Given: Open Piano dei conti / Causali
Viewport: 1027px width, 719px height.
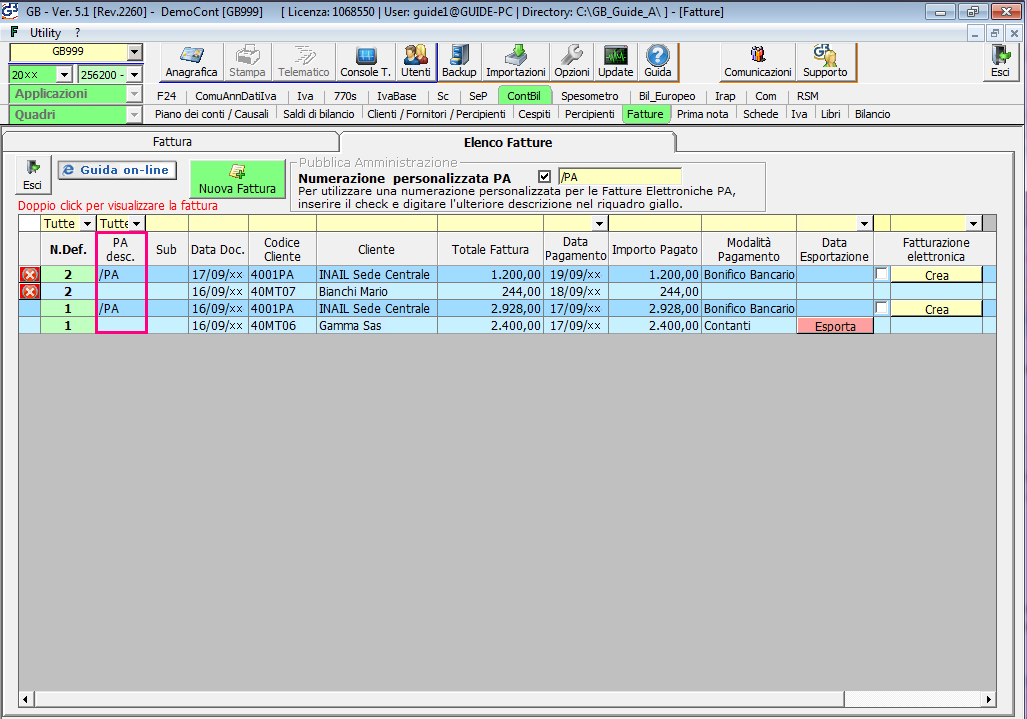Looking at the screenshot, I should coord(212,114).
